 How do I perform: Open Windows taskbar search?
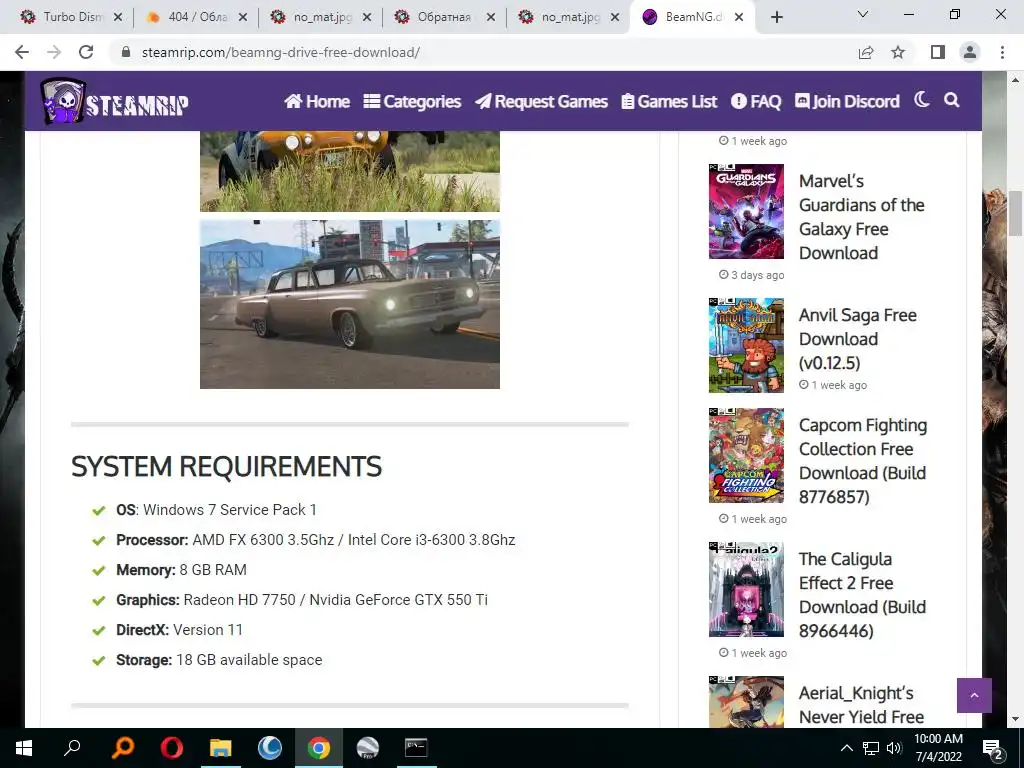[72, 748]
